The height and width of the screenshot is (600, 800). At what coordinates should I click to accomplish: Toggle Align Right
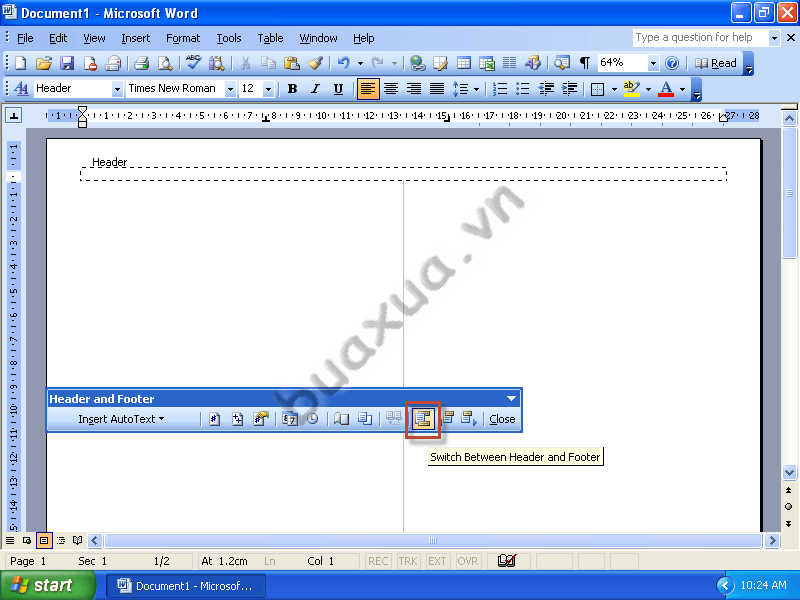pos(414,89)
